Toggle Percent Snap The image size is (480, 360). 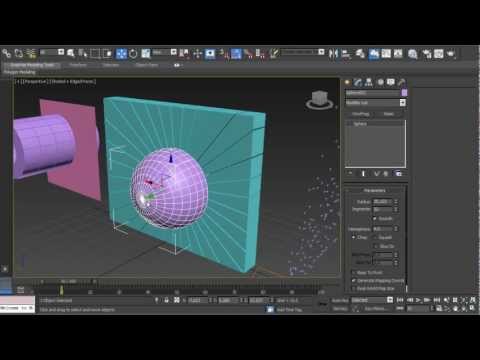coord(248,53)
